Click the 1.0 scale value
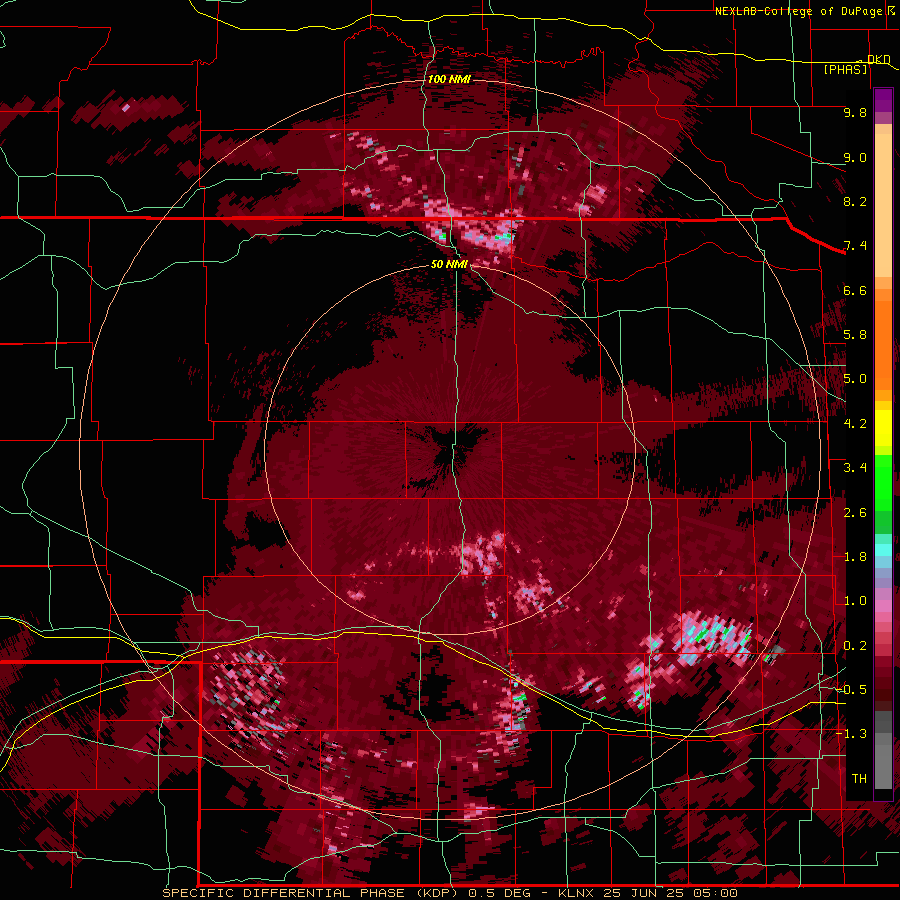900x900 pixels. point(855,601)
